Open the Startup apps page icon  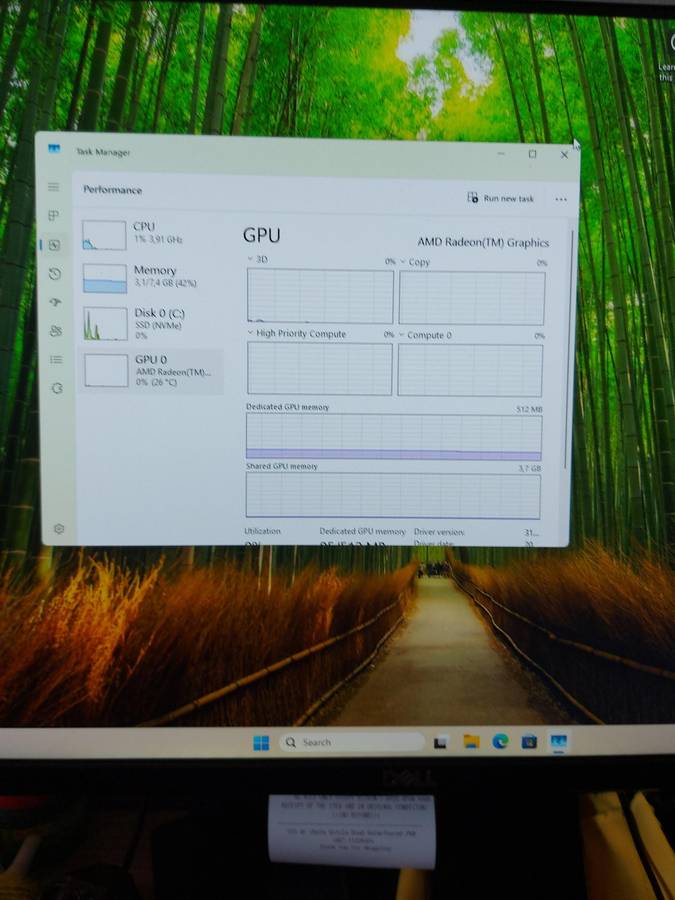[55, 302]
